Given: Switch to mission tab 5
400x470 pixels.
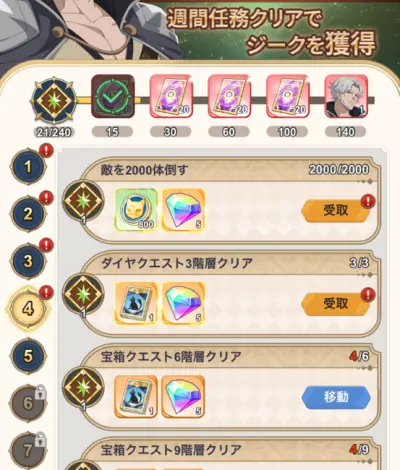Looking at the screenshot, I should pos(28,356).
